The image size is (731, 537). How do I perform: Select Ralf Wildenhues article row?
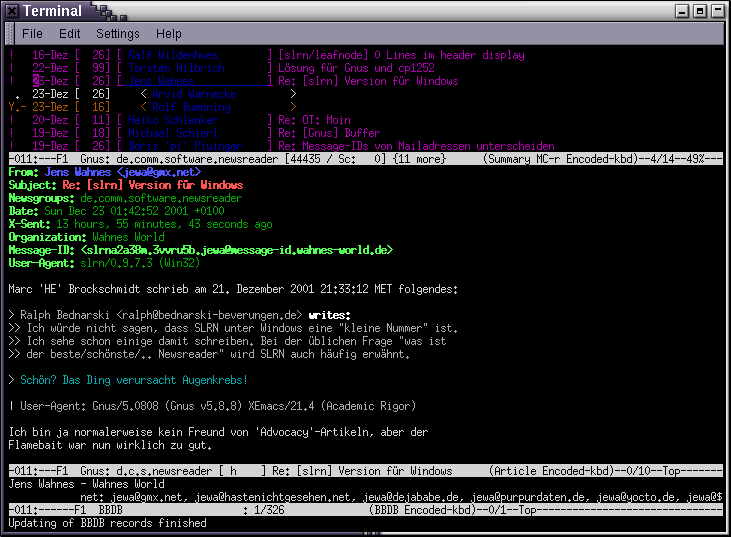(x=267, y=55)
